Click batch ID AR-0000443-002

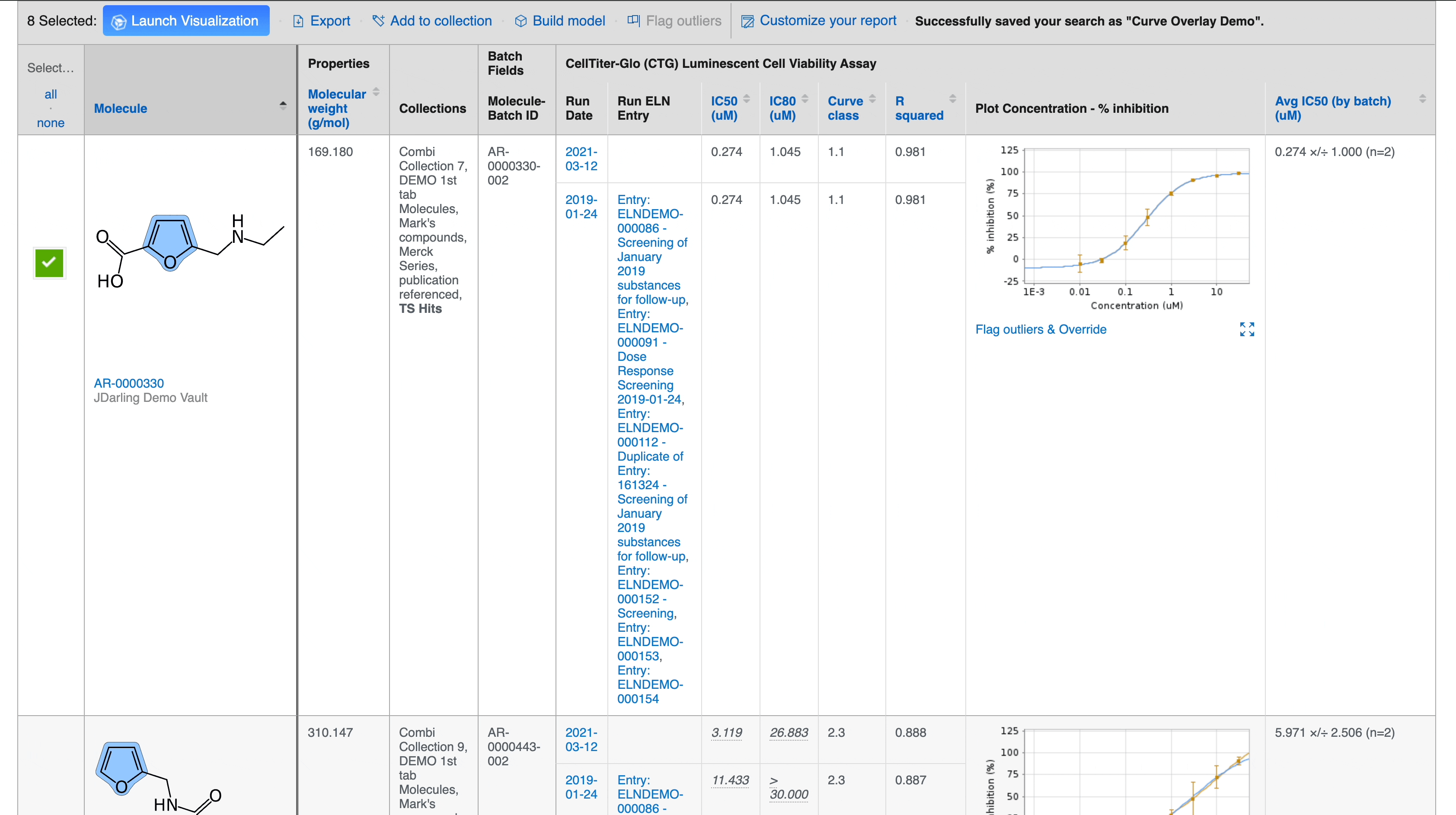coord(514,747)
